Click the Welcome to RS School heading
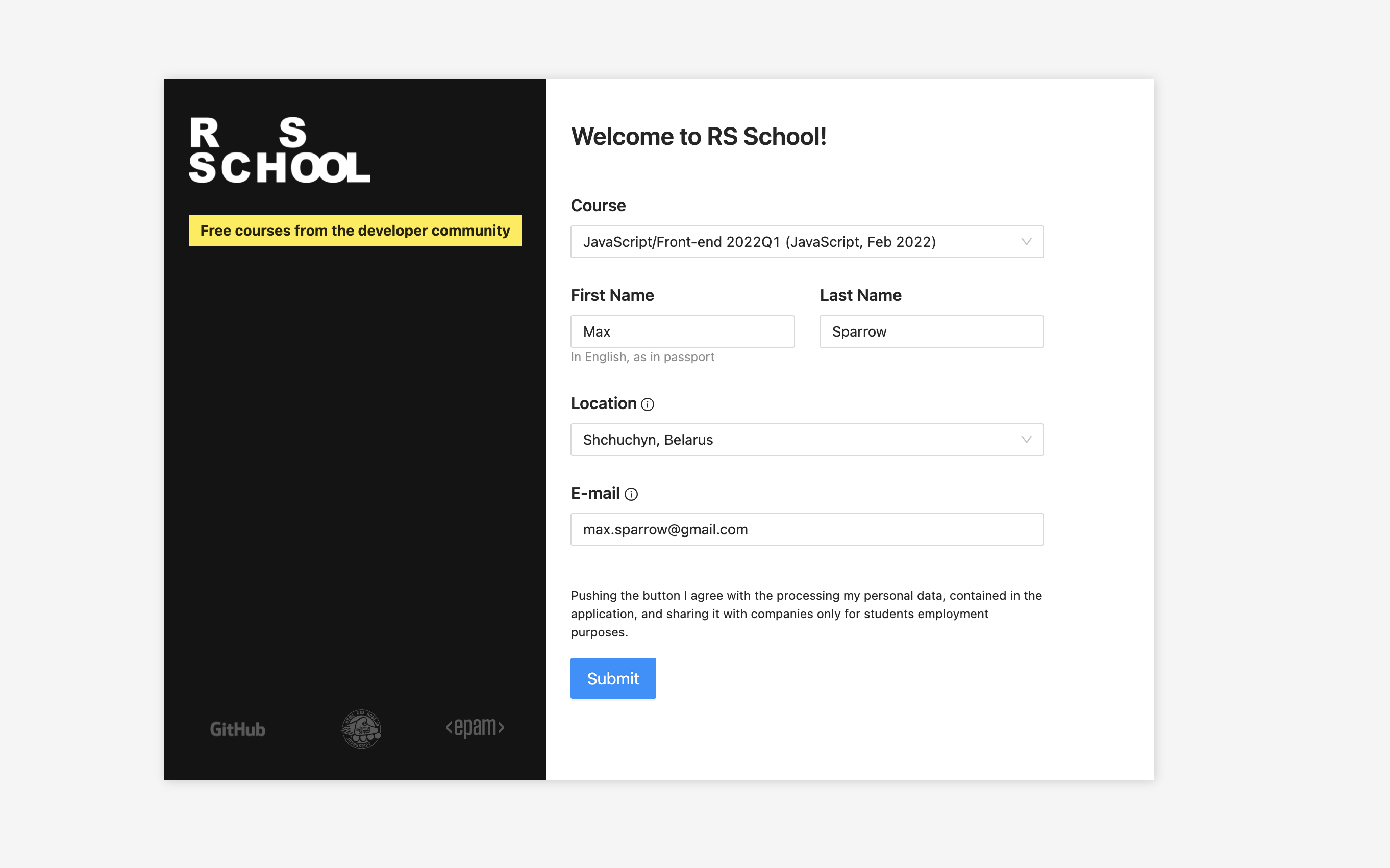This screenshot has width=1390, height=868. (x=699, y=137)
